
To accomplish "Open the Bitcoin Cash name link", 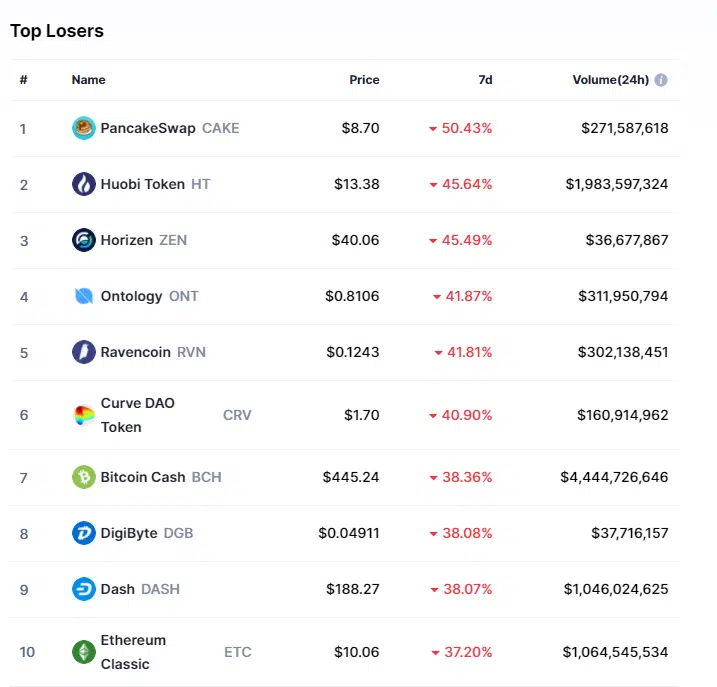I will pyautogui.click(x=143, y=477).
